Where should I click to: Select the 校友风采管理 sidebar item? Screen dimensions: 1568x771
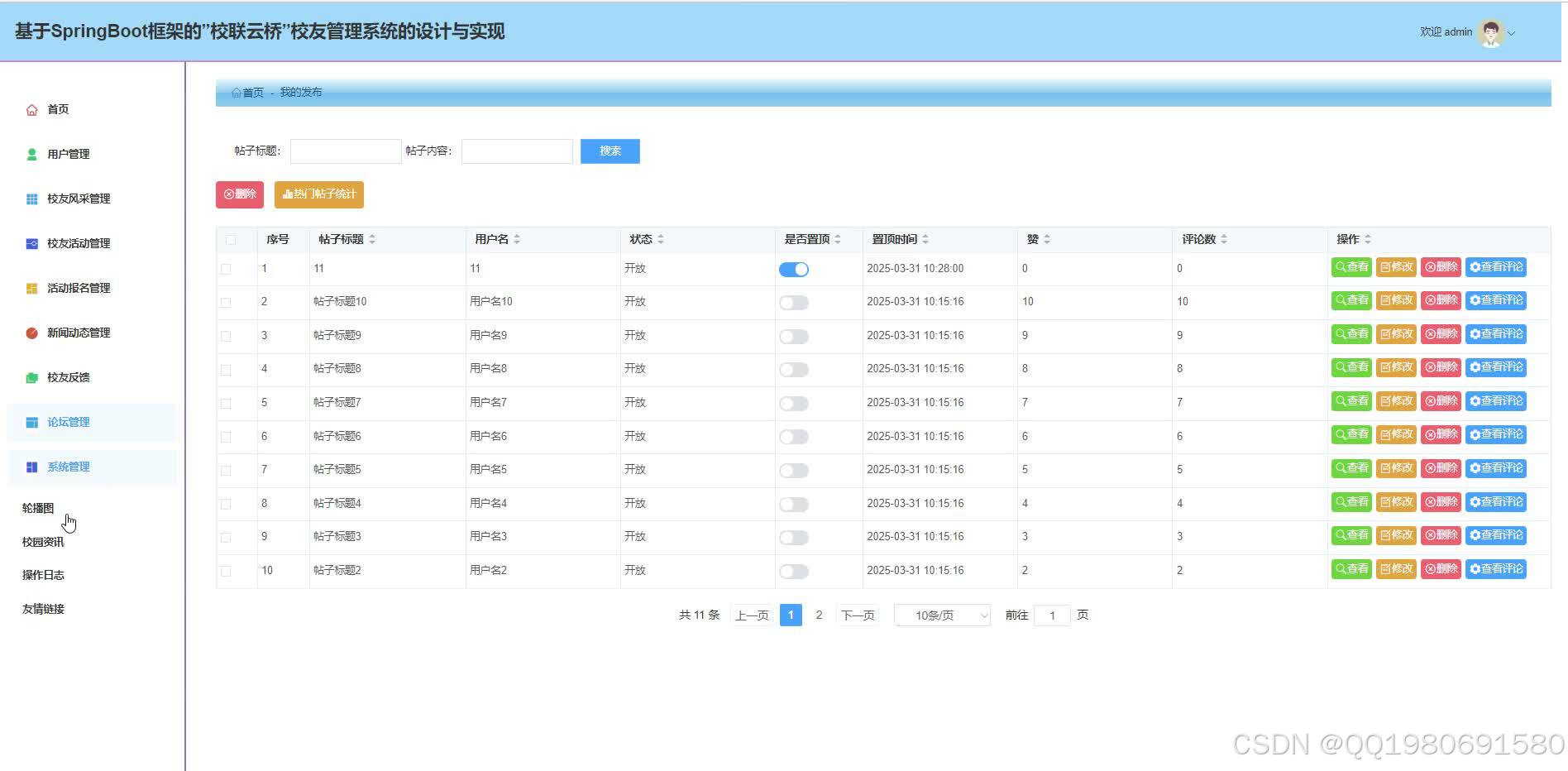pyautogui.click(x=79, y=199)
